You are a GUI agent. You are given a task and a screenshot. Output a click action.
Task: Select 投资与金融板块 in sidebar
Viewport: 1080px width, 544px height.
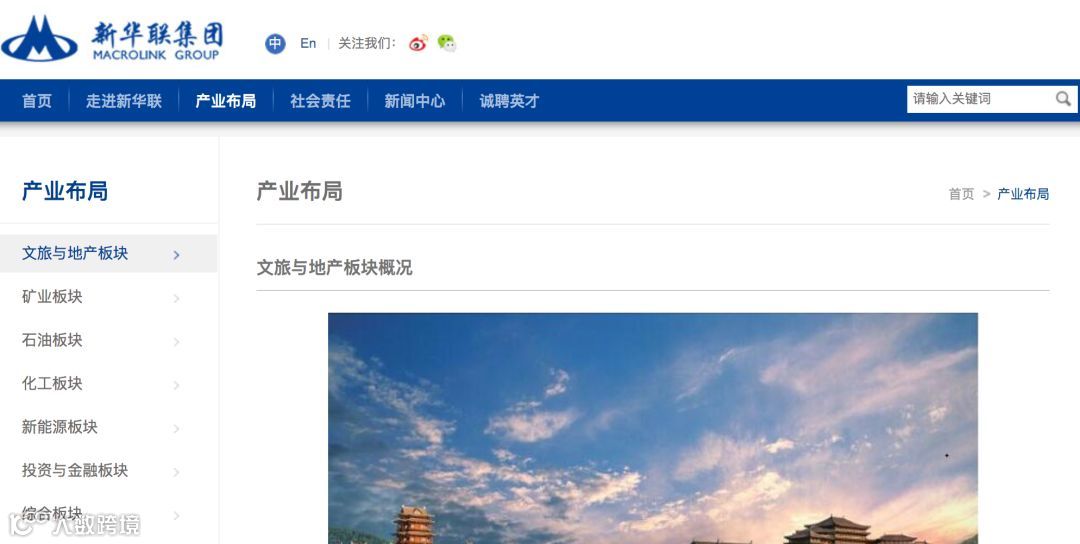tap(75, 470)
